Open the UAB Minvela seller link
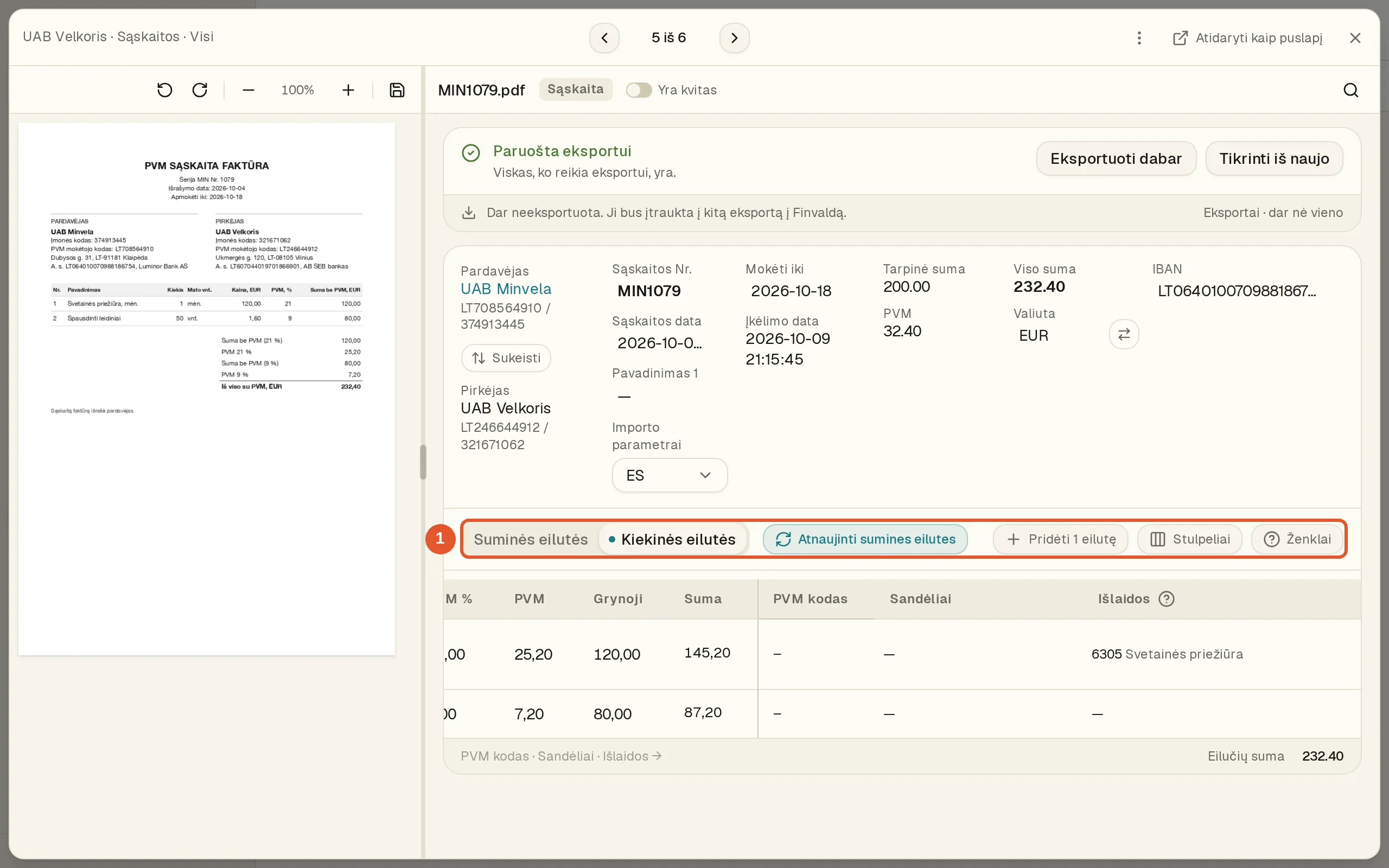Viewport: 1389px width, 868px height. 506,289
